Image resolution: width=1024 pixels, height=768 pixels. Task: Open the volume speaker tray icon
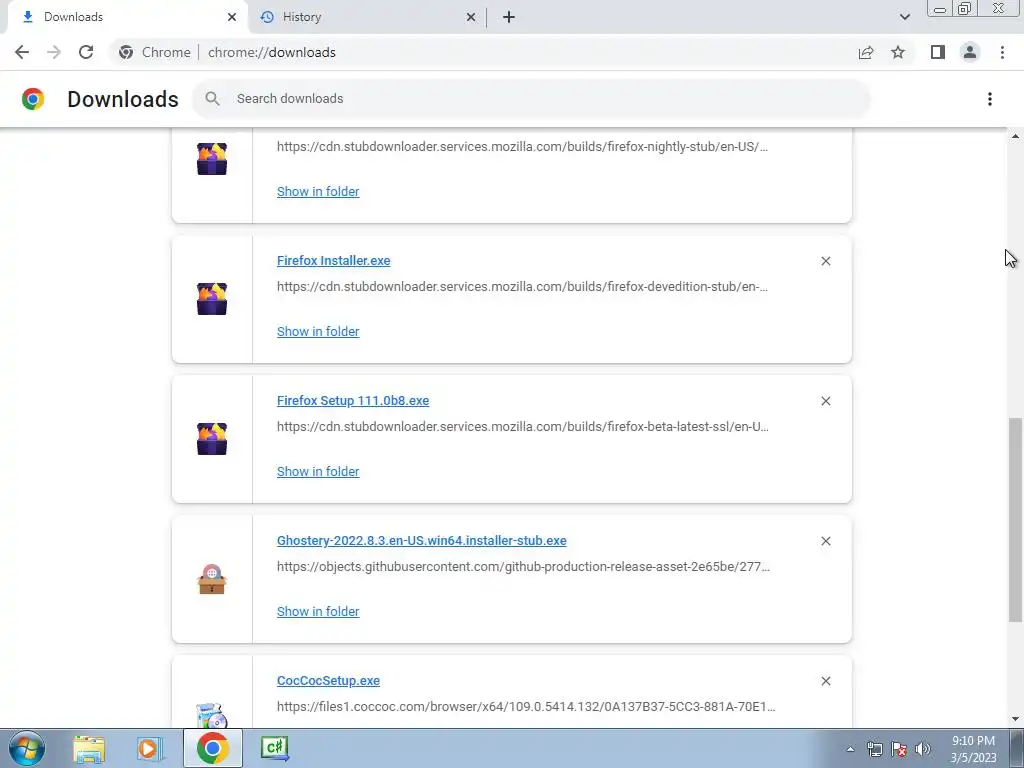tap(923, 749)
